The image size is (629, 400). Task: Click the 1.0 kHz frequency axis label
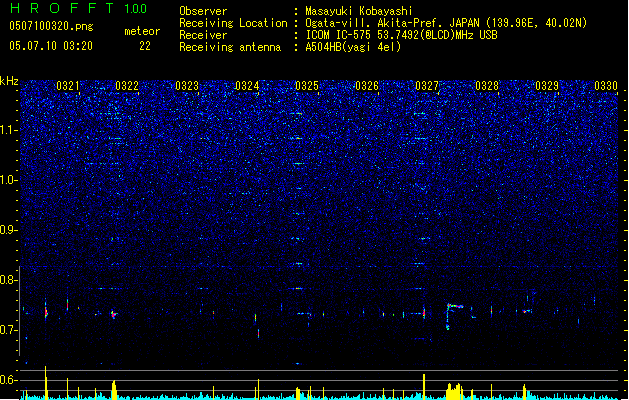click(8, 180)
